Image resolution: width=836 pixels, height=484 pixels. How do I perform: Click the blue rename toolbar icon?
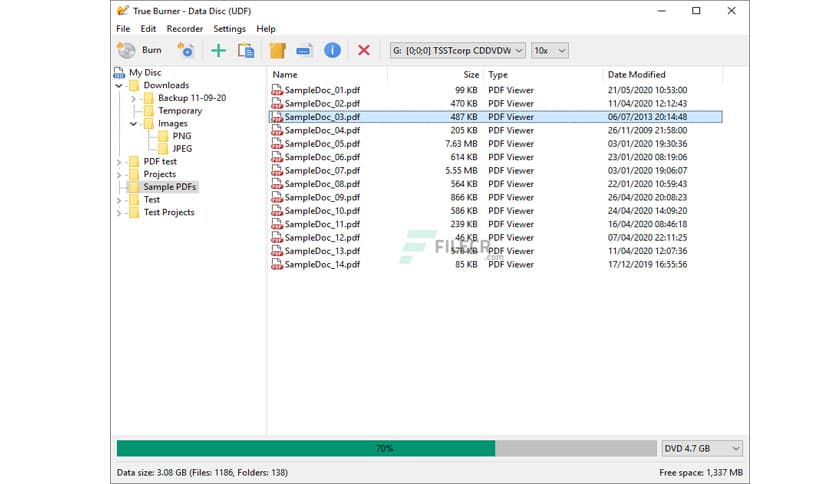tap(304, 50)
